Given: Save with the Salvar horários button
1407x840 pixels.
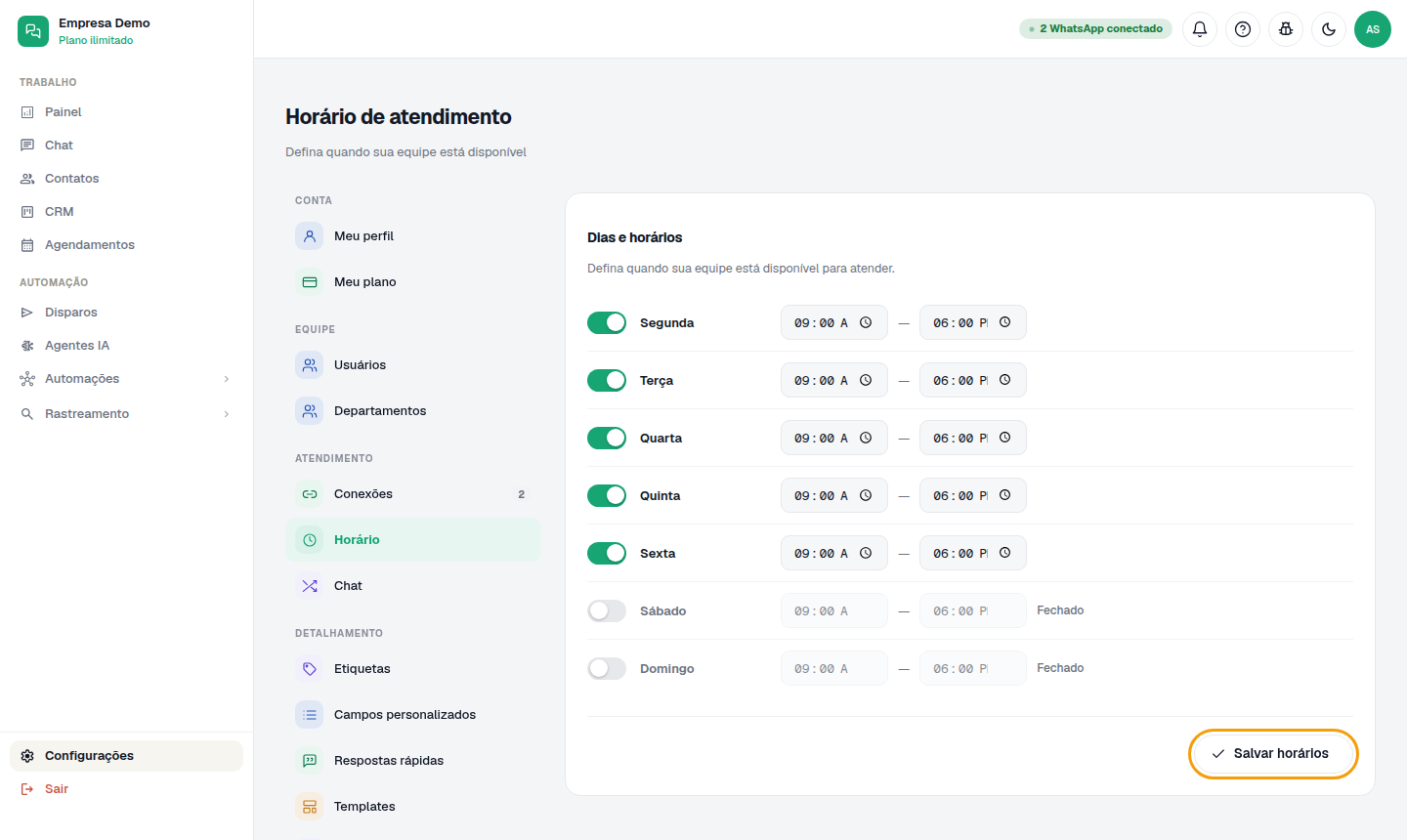Looking at the screenshot, I should tap(1273, 754).
